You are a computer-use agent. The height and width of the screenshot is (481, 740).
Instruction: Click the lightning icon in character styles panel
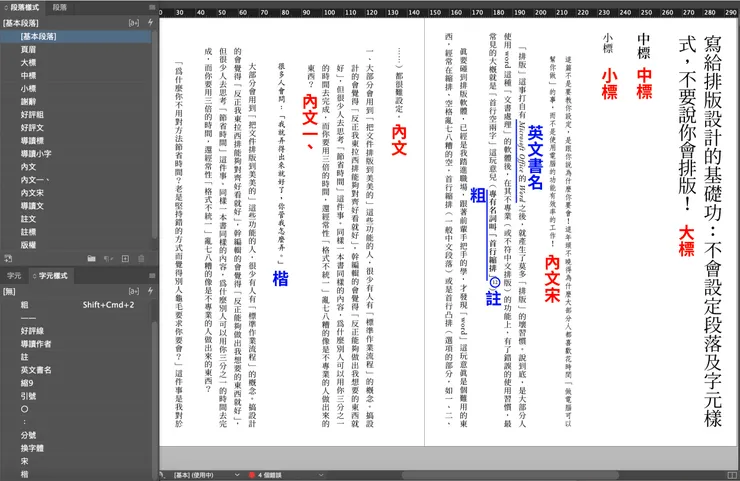coord(150,291)
